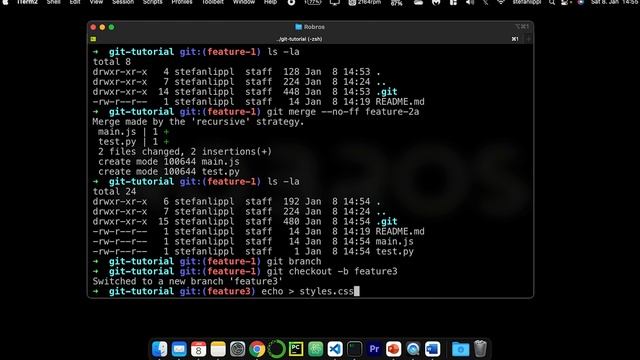The image size is (640, 360).
Task: Open PowerPoint from the dock
Action: pyautogui.click(x=393, y=349)
